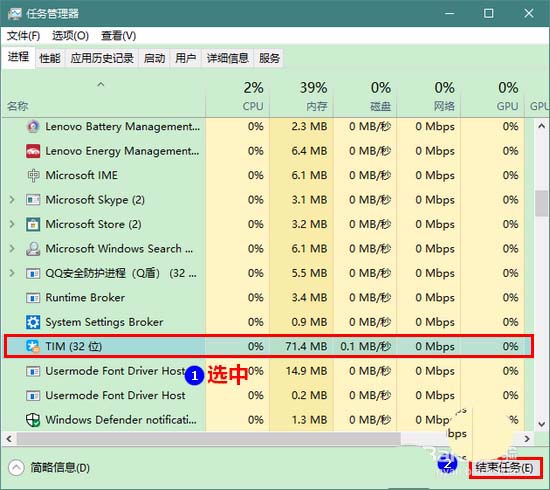Click the 0.9 MB memory value
Viewport: 550px width, 490px height.
coord(309,322)
